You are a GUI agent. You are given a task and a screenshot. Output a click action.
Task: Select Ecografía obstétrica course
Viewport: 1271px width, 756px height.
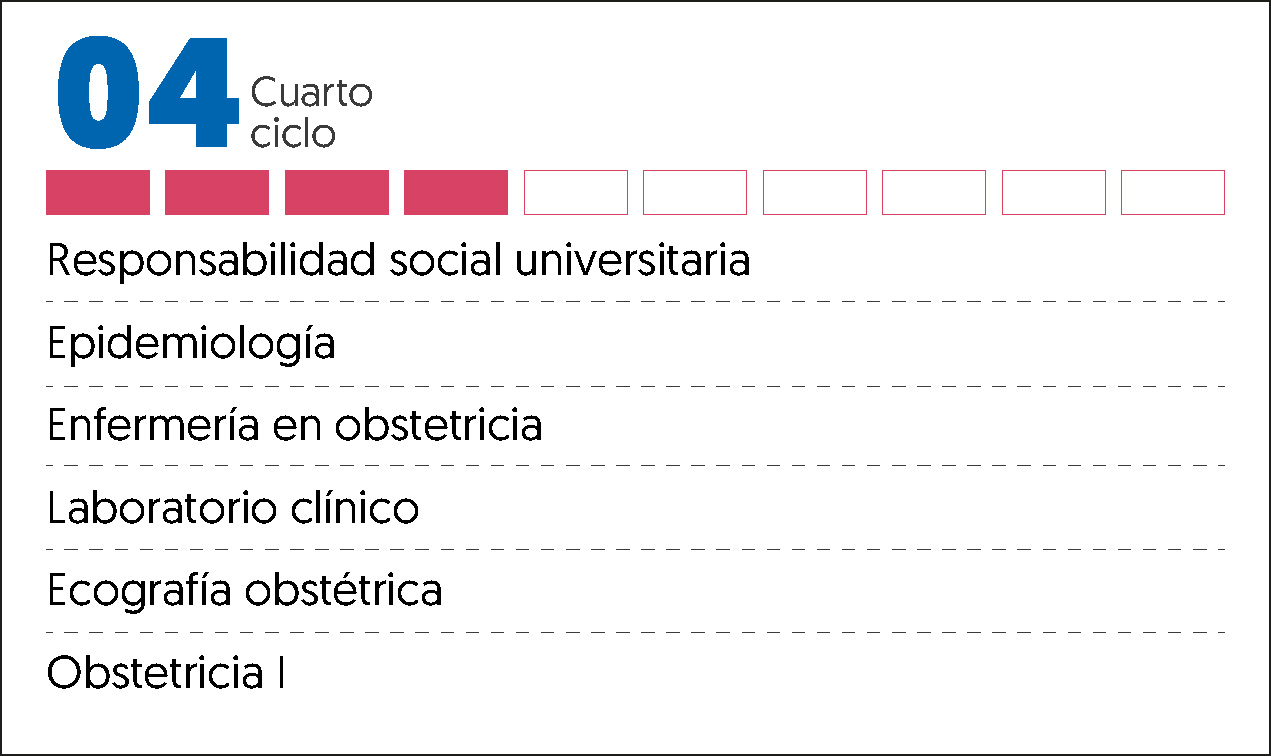tap(245, 592)
